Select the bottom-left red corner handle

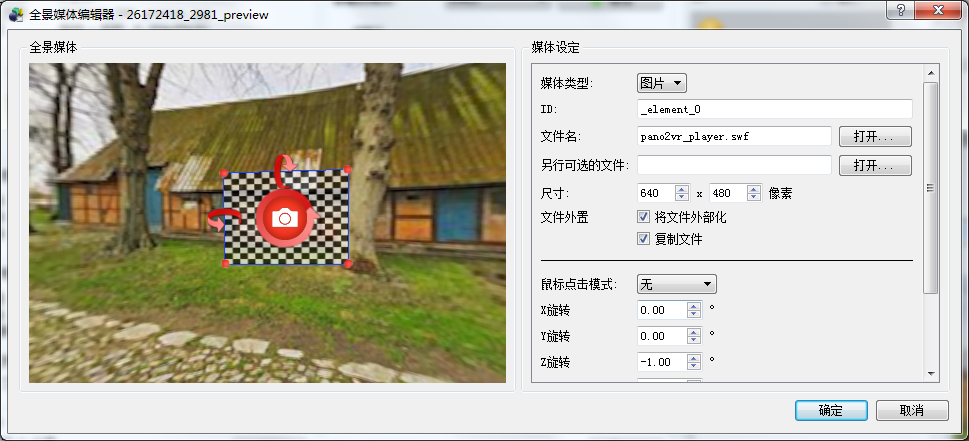(x=226, y=264)
